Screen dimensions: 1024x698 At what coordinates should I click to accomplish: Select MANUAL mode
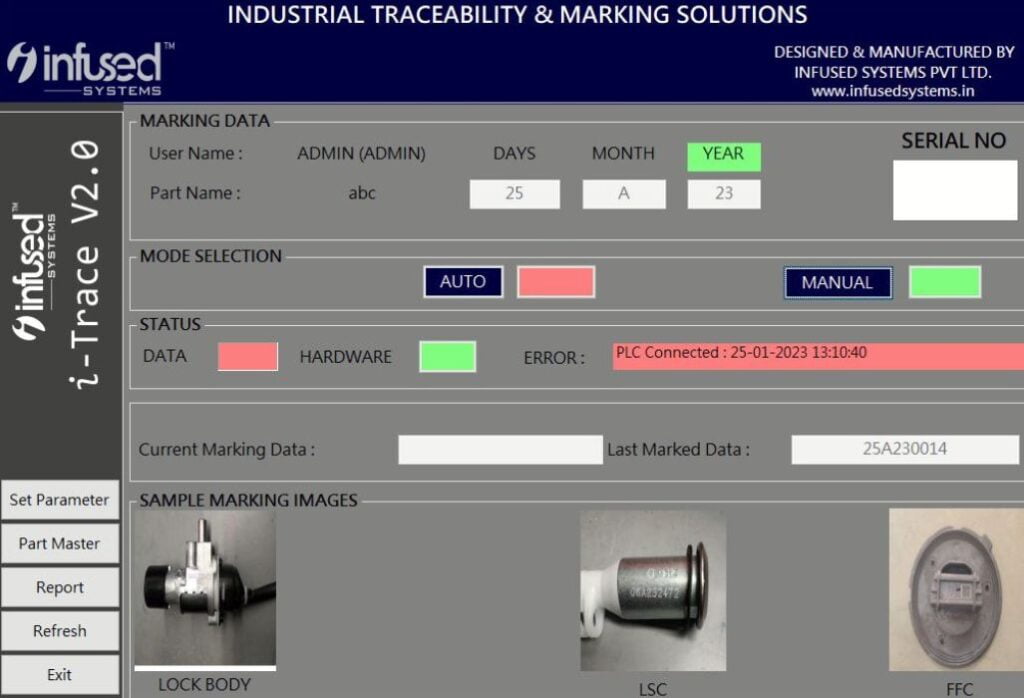[837, 283]
